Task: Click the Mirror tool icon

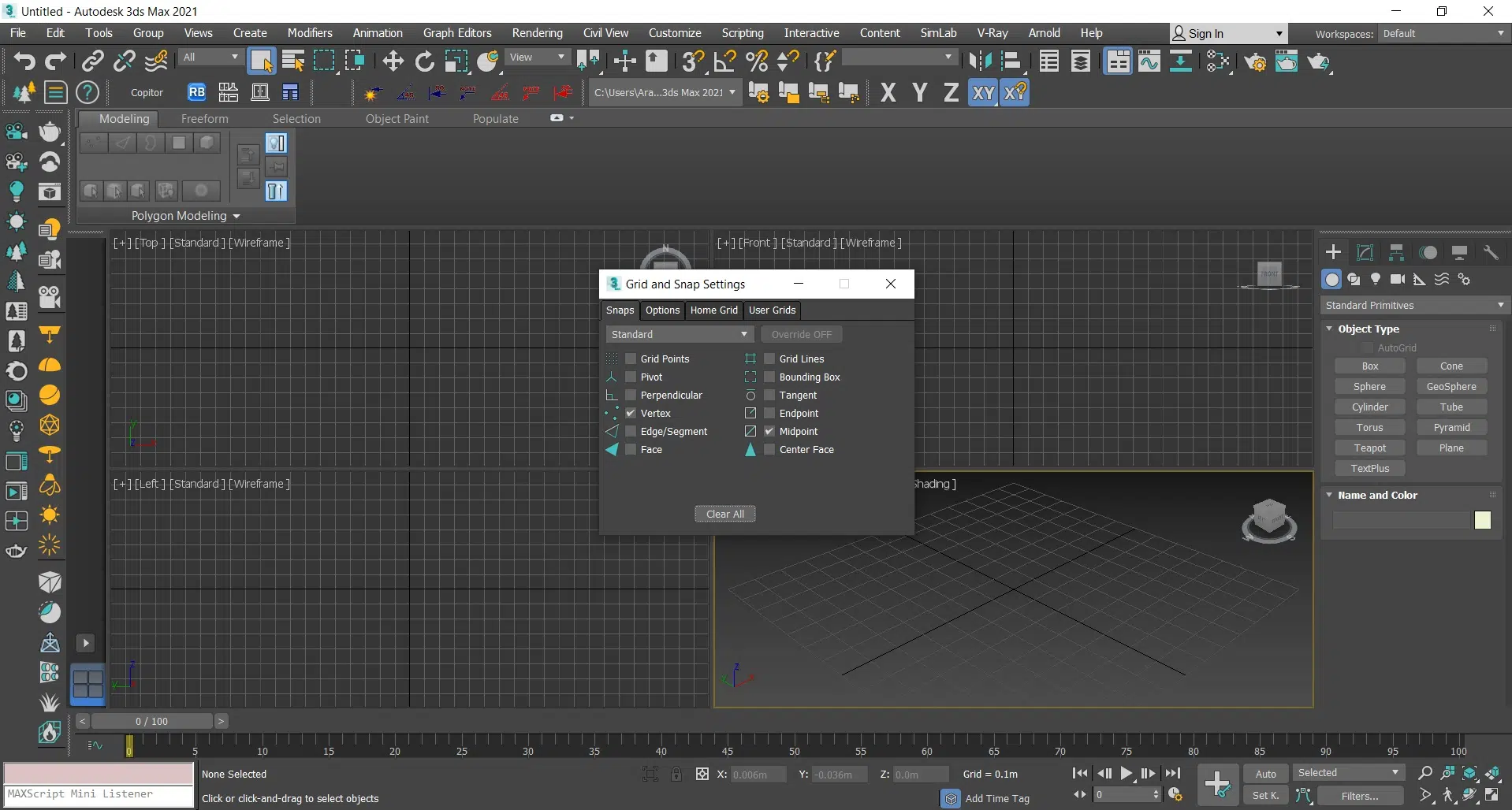Action: click(980, 61)
